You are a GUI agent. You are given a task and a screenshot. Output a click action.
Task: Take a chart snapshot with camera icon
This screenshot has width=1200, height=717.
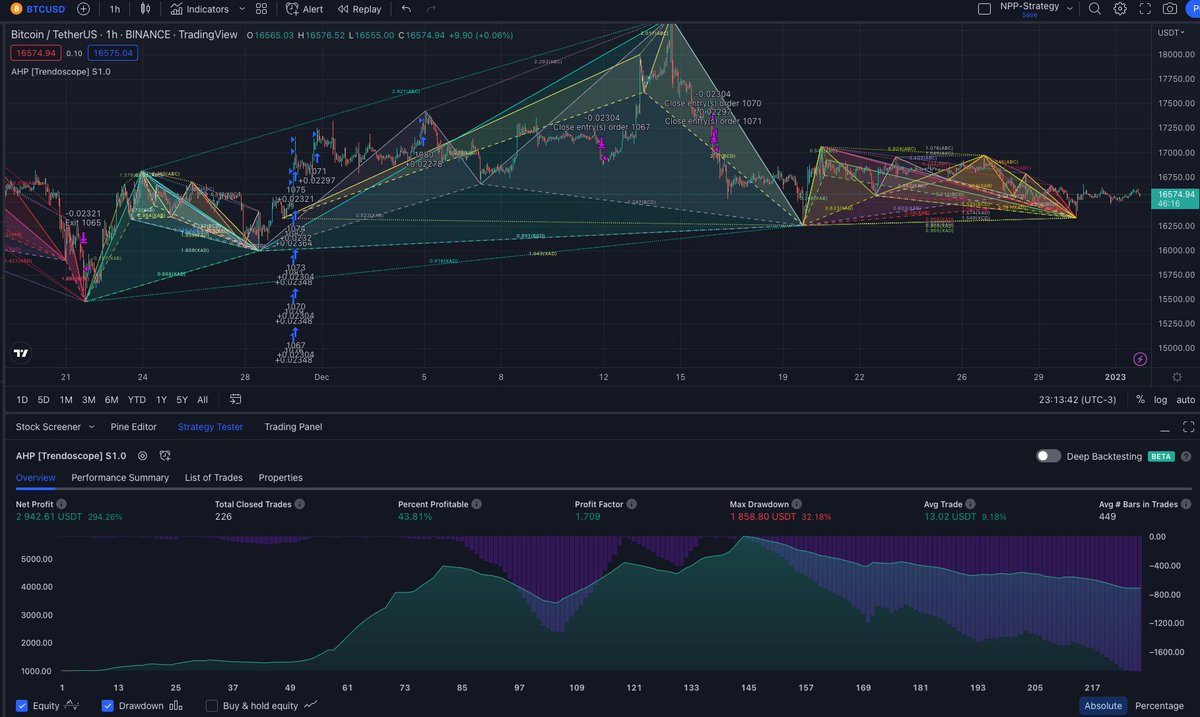1170,9
